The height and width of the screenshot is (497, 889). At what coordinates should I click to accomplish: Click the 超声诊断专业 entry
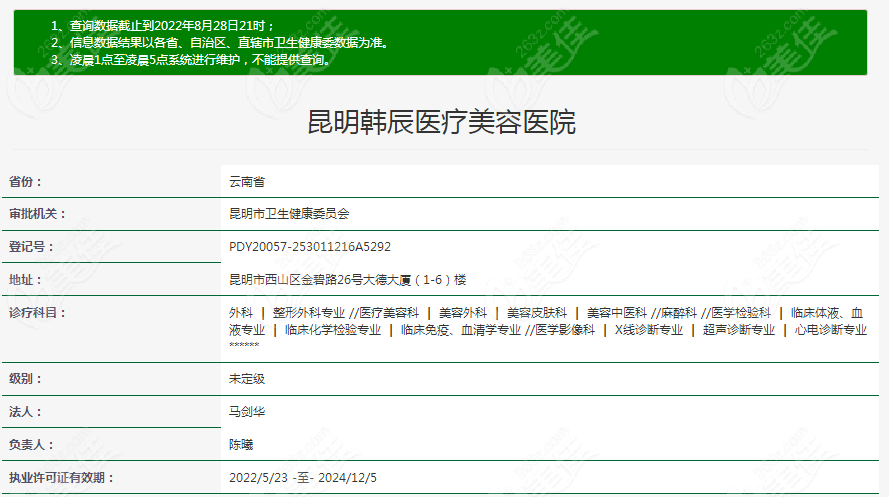[x=739, y=330]
